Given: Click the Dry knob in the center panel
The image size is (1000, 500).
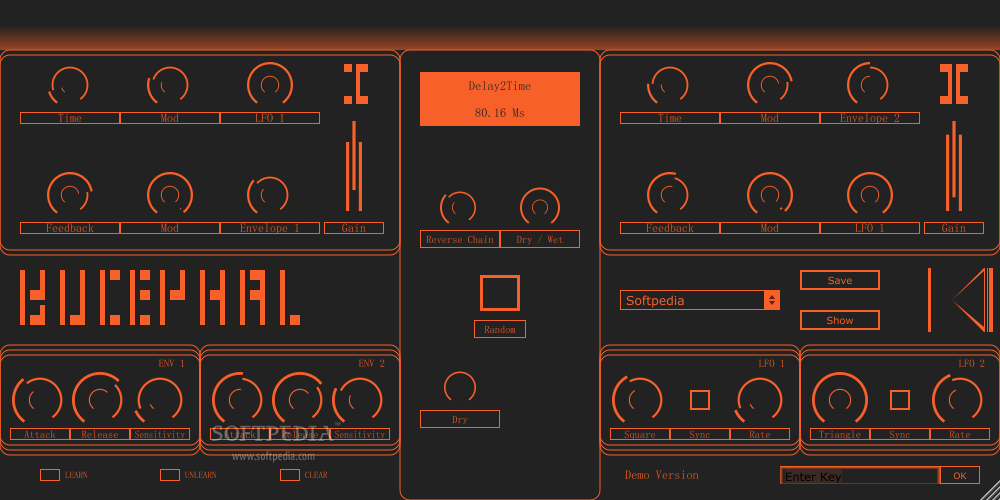Looking at the screenshot, I should [460, 387].
